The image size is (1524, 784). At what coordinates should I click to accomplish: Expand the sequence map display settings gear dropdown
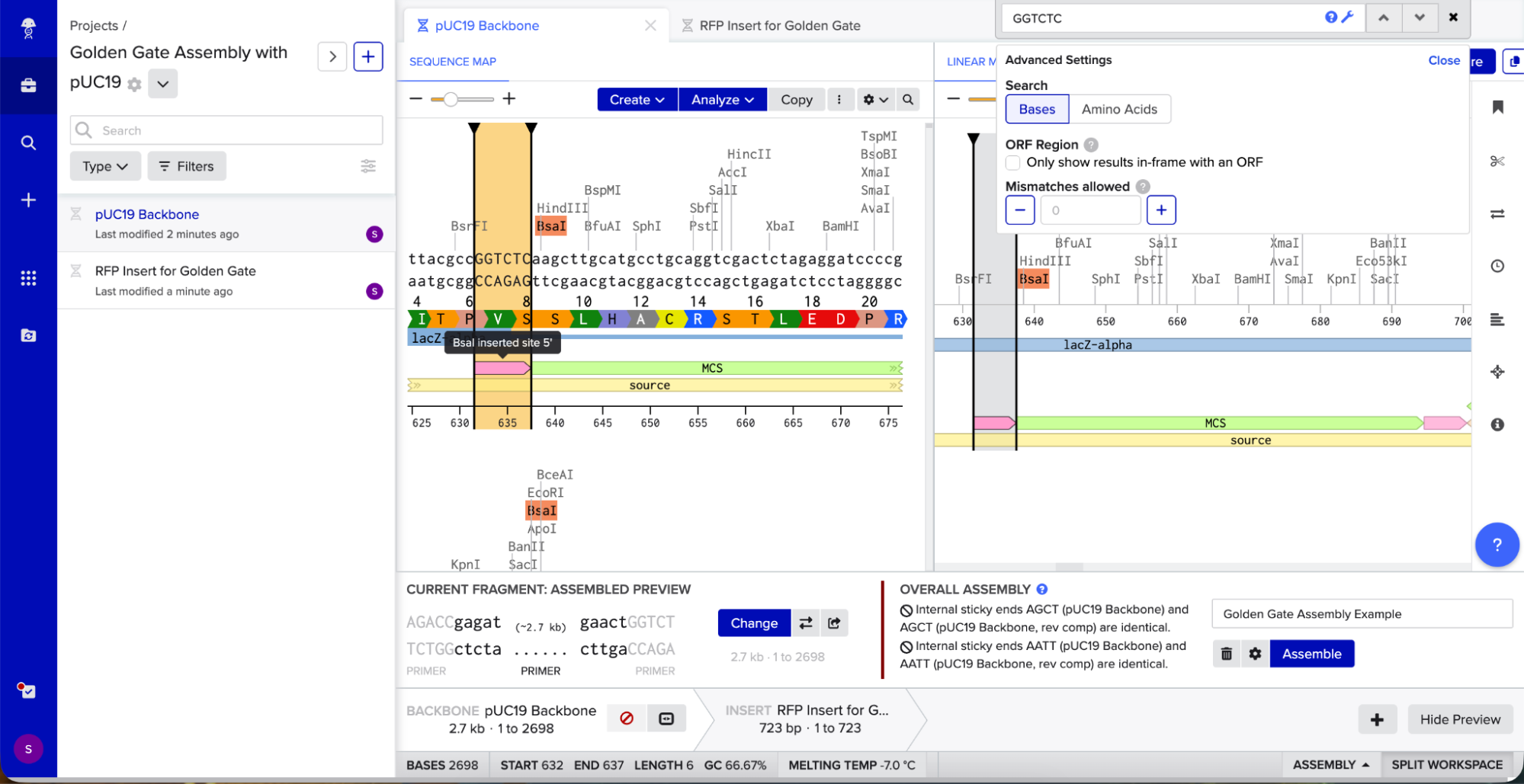(874, 99)
